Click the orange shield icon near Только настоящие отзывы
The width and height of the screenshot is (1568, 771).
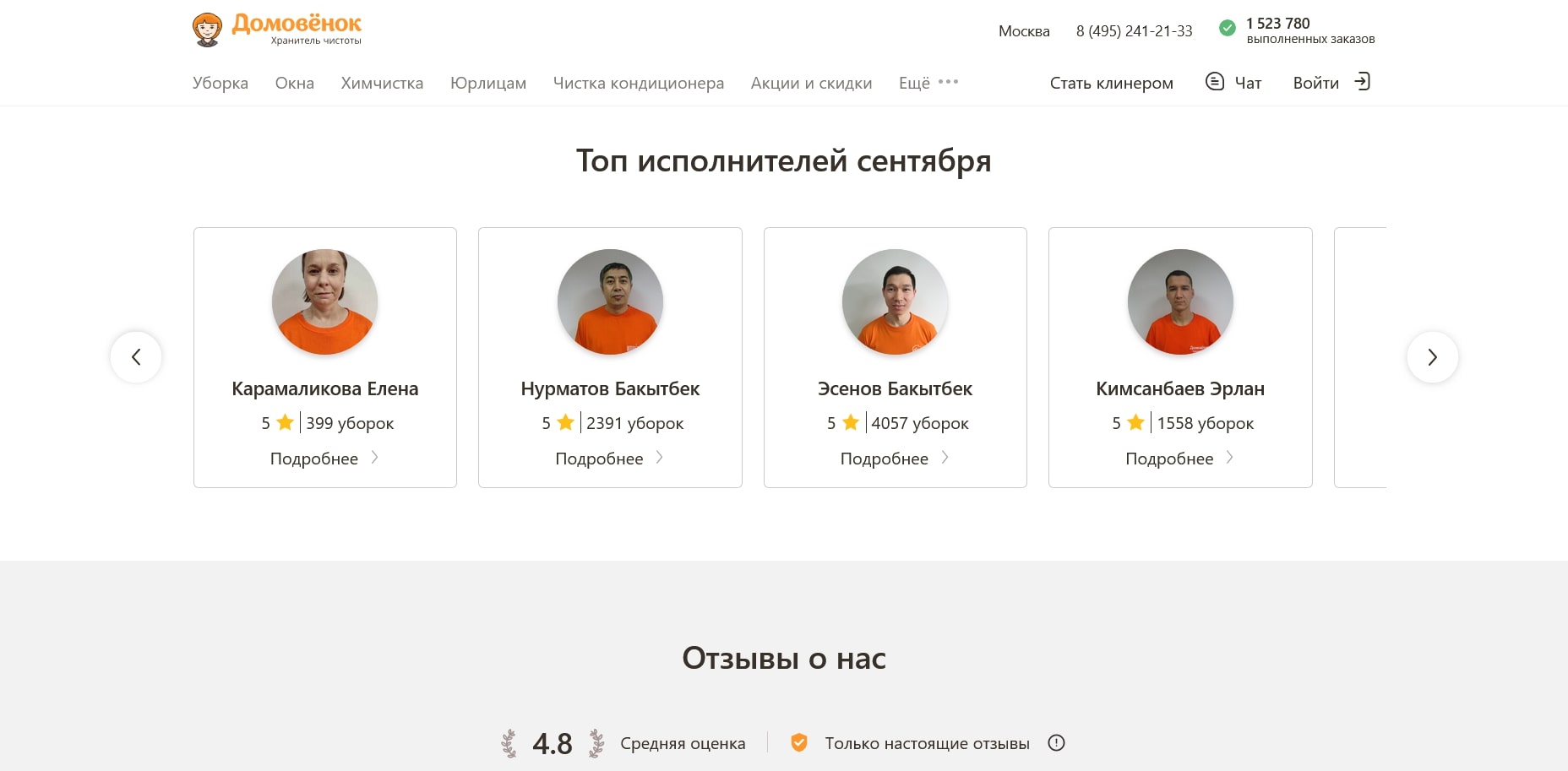point(799,743)
